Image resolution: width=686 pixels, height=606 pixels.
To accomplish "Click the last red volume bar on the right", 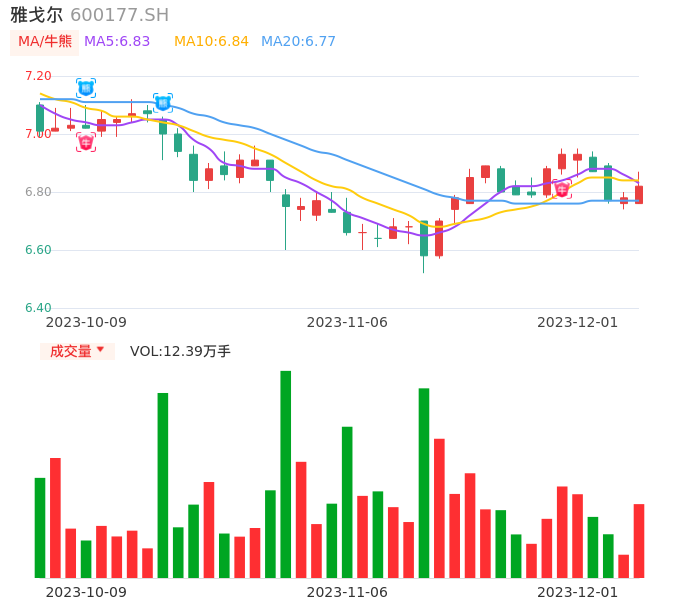I will coord(639,540).
